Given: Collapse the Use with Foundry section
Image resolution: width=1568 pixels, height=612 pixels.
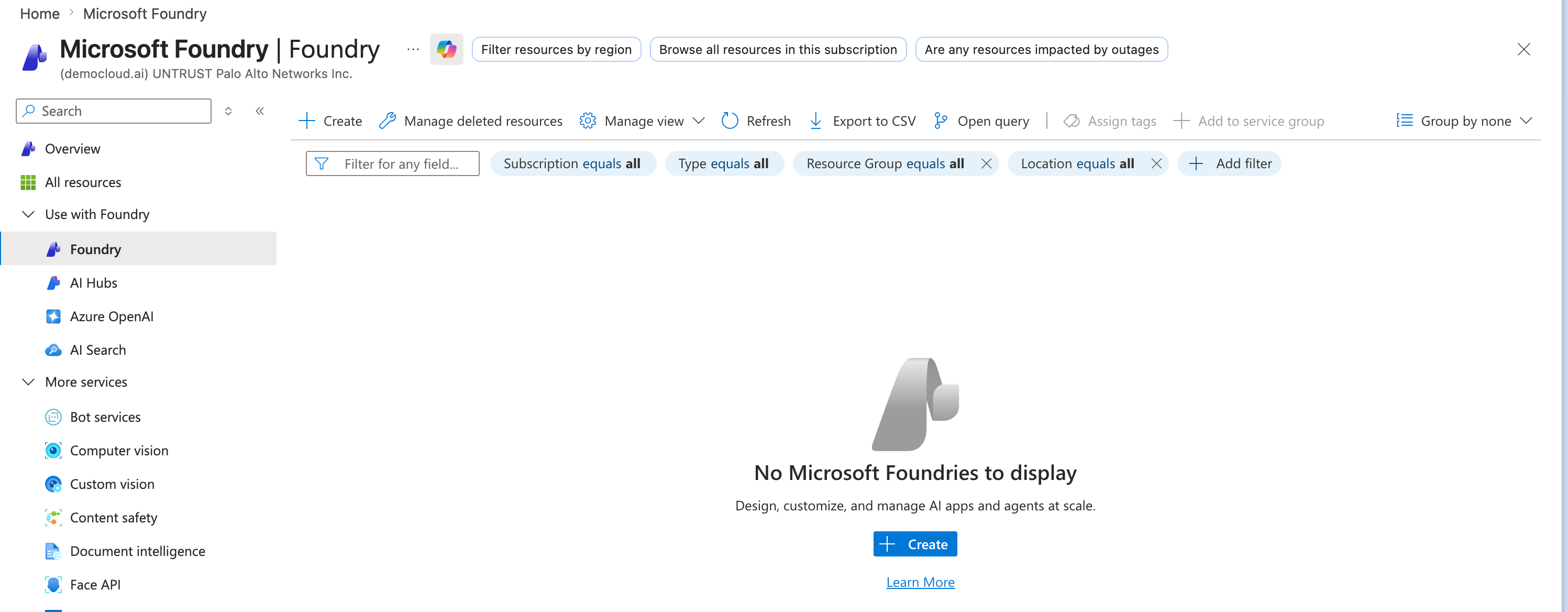Looking at the screenshot, I should tap(28, 214).
